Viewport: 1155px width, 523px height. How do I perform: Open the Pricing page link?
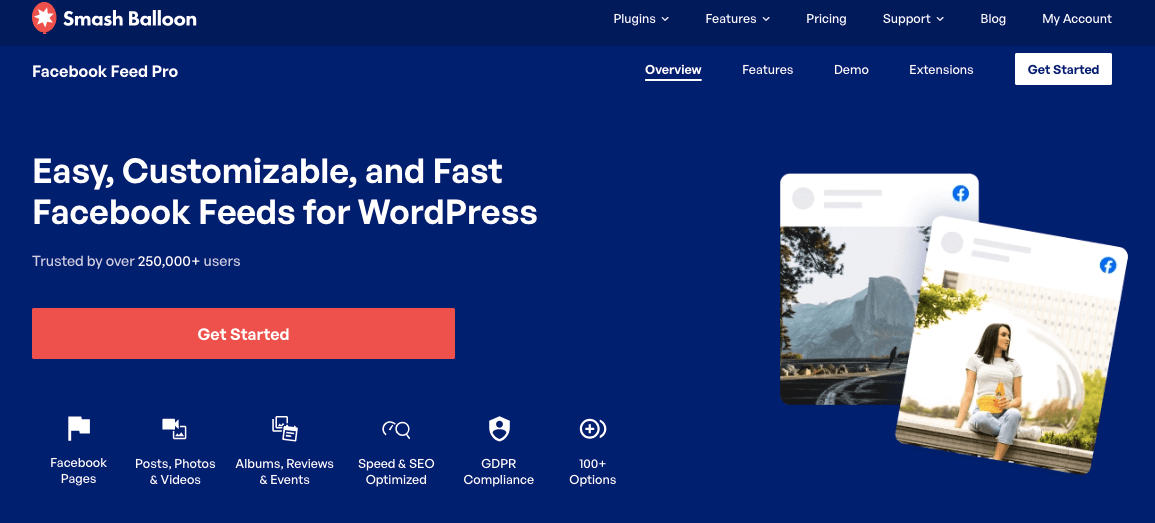(x=826, y=19)
